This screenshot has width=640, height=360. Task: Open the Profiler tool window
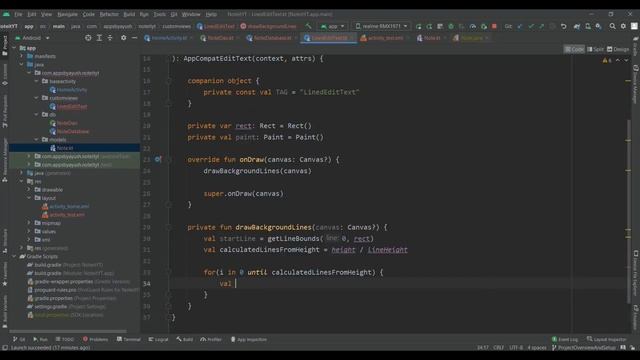211,339
